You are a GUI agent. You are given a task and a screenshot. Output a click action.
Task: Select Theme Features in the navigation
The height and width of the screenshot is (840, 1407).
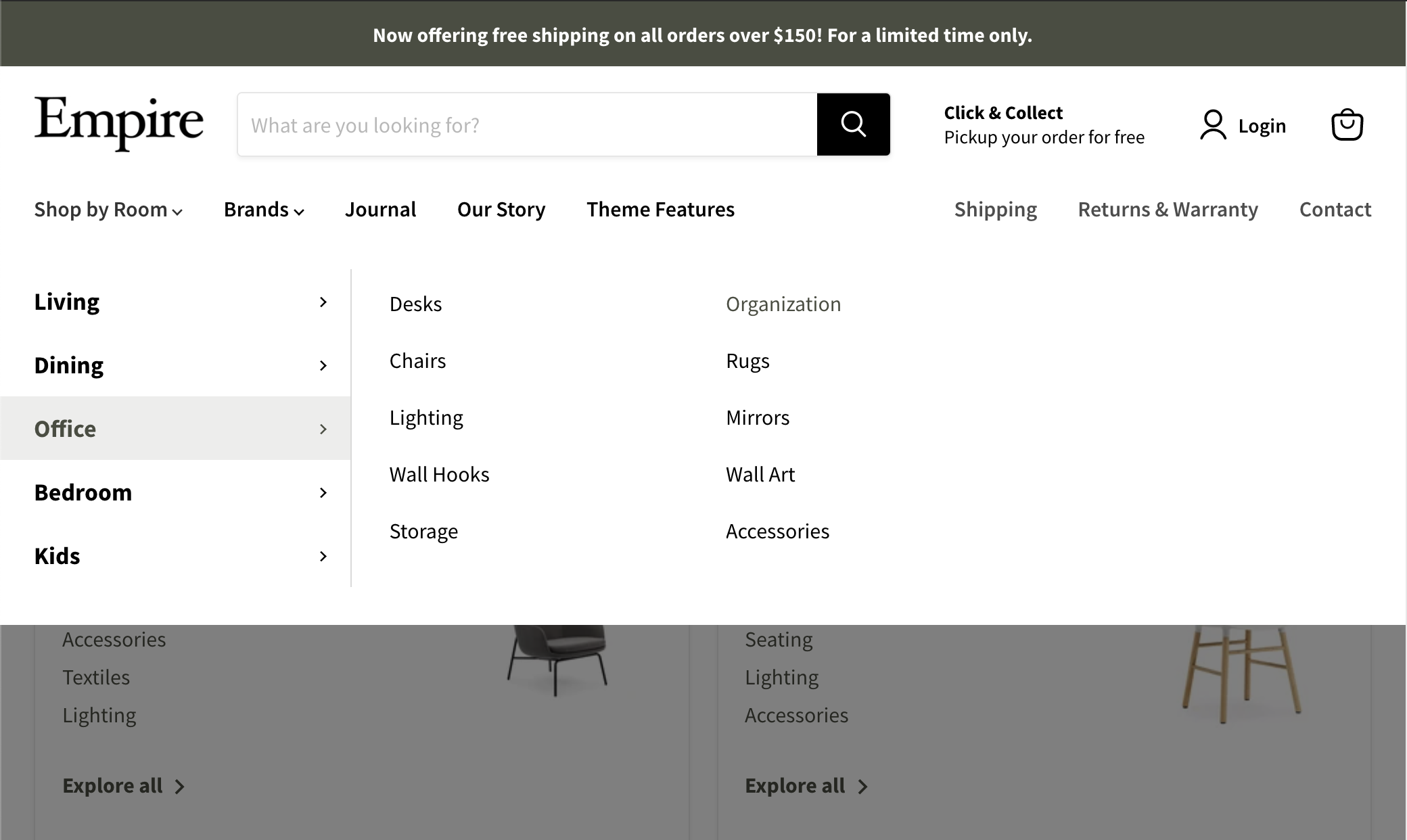tap(660, 210)
